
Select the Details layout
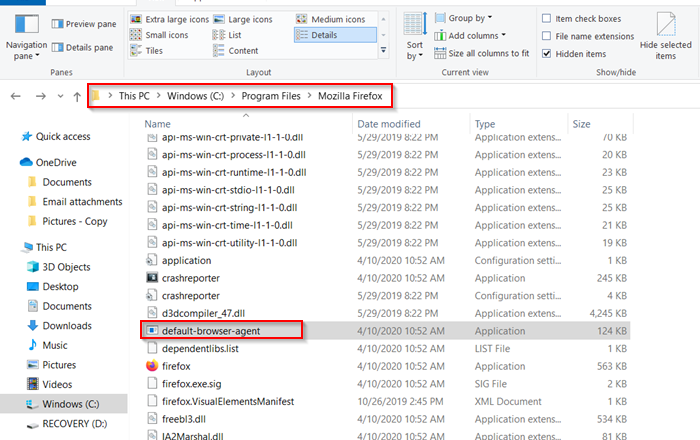[x=335, y=35]
